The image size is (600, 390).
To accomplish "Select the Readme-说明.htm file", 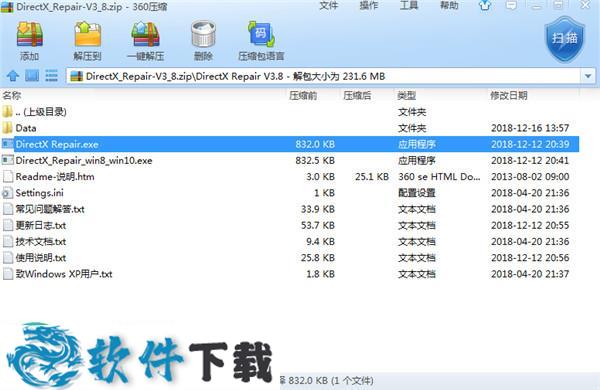I will [290, 176].
